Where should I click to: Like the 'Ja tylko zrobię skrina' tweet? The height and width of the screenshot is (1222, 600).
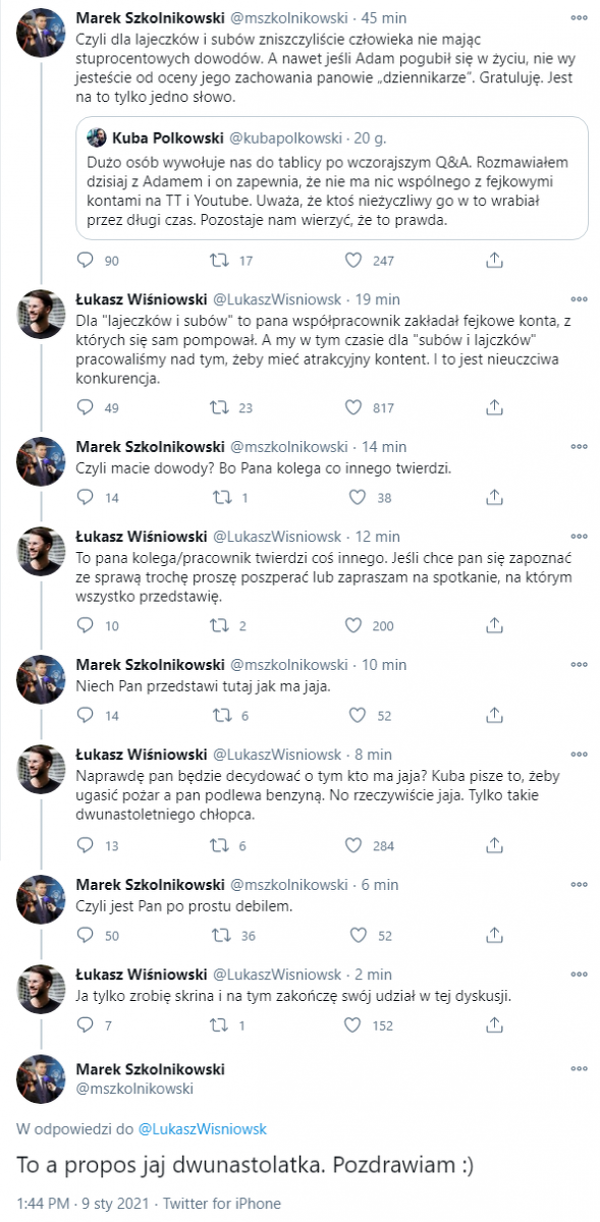[352, 1025]
